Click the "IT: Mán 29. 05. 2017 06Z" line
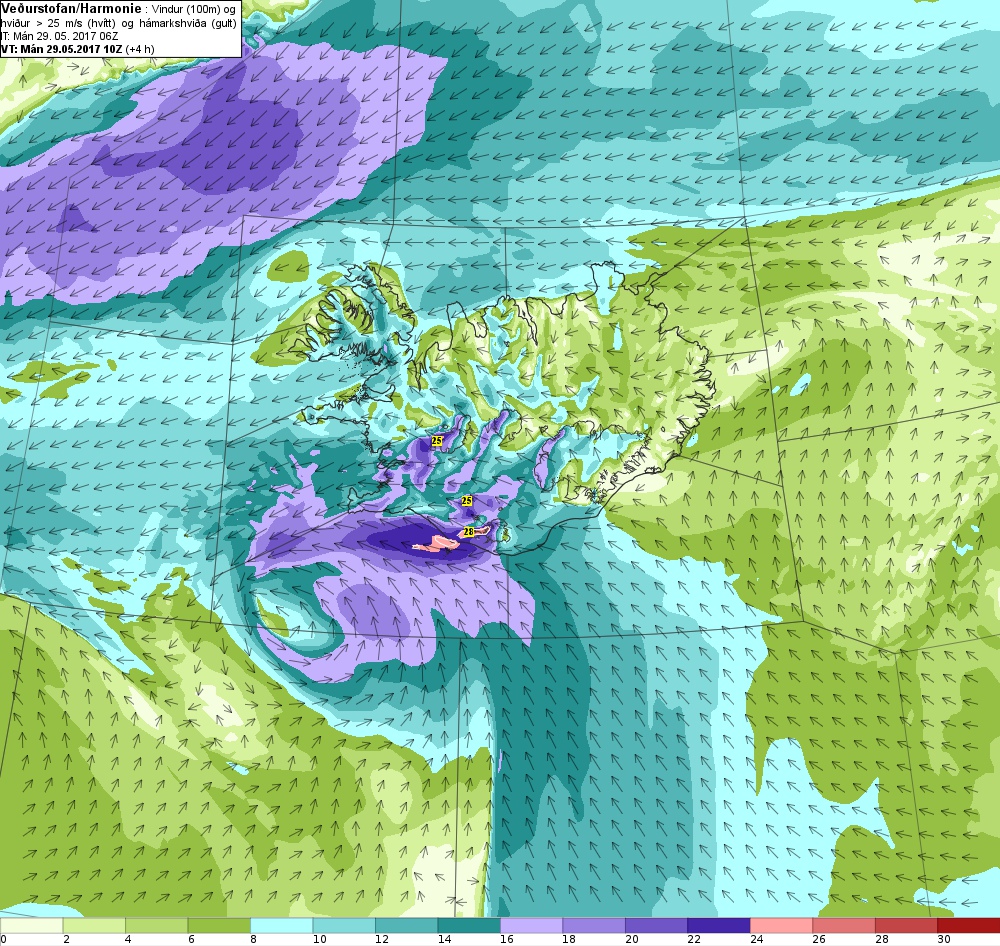1000x946 pixels. [60, 36]
